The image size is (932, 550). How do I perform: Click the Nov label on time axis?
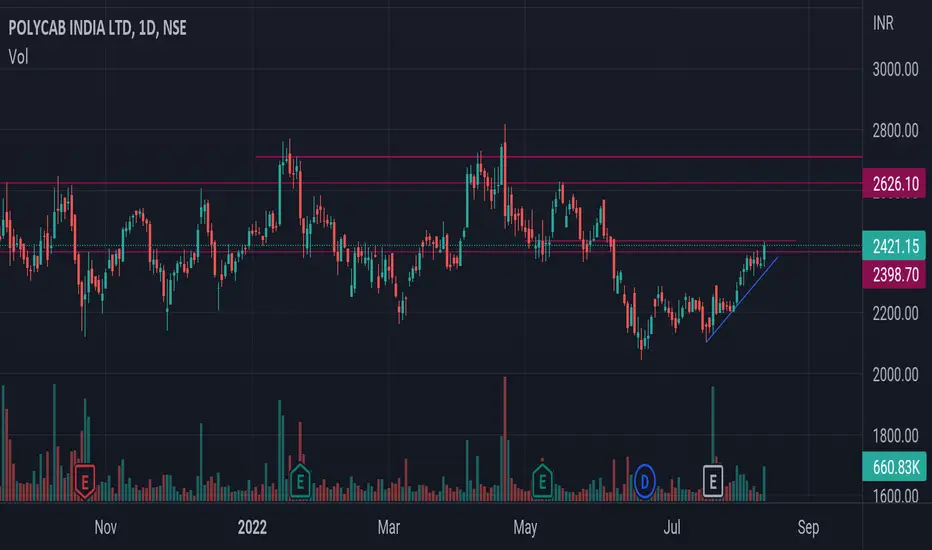106,527
